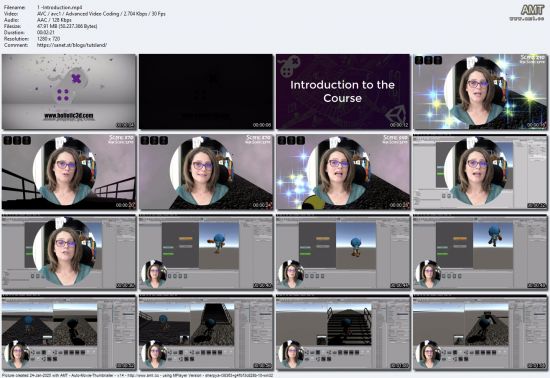
Task: Select thumbnail of blue character jumping high
Action: 480,253
